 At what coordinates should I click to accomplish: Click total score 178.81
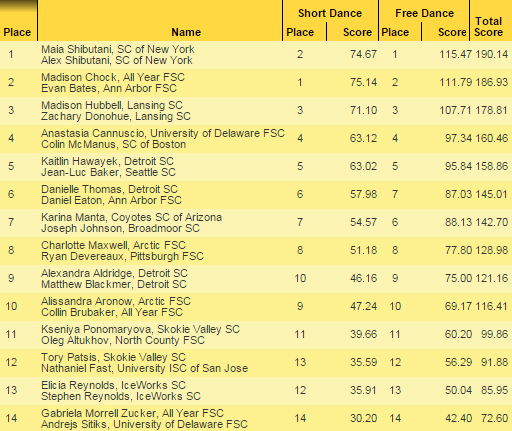[492, 110]
